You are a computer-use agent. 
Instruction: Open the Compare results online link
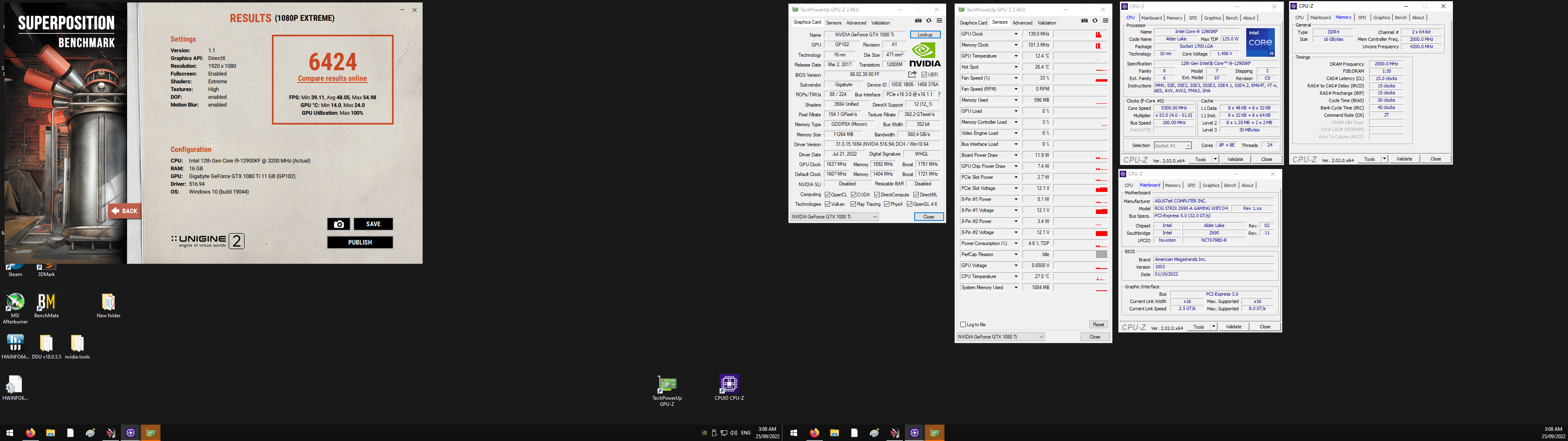tap(332, 78)
